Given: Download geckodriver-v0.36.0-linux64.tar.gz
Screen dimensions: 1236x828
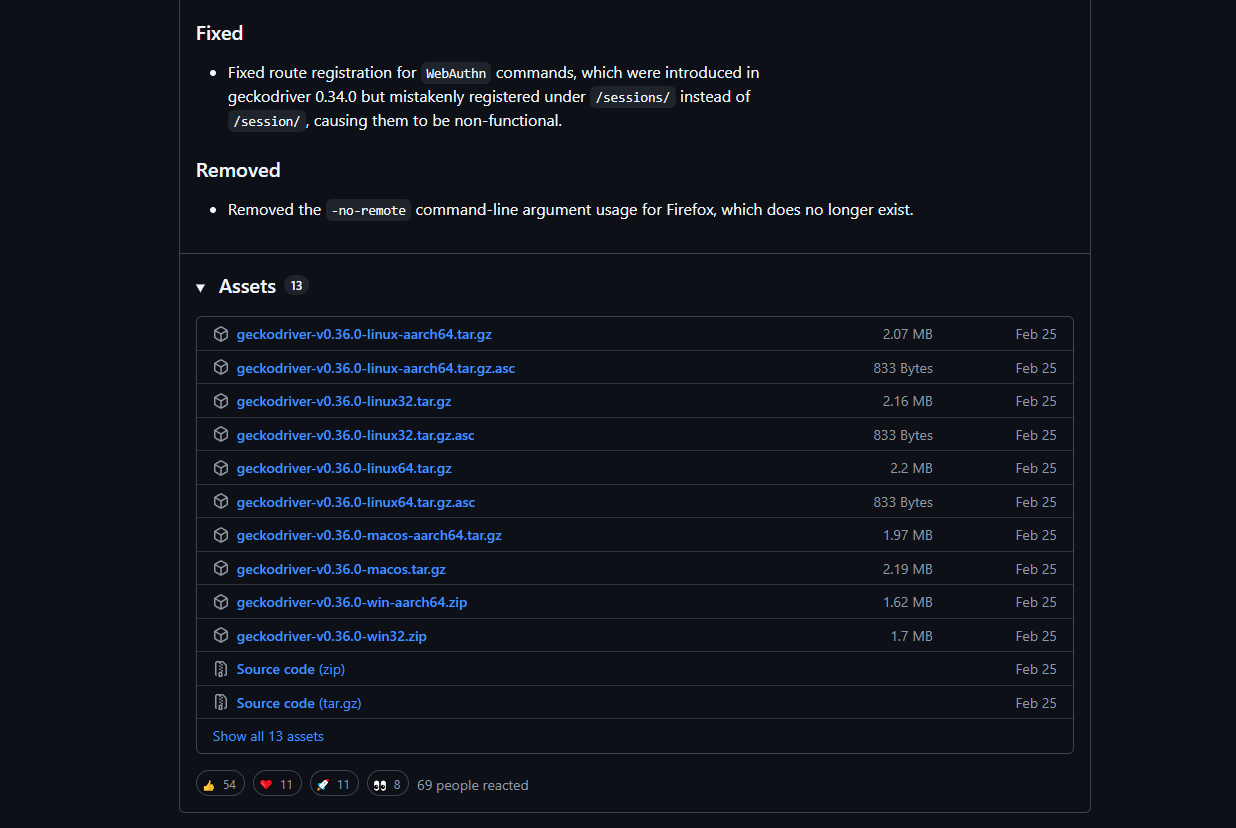Looking at the screenshot, I should (344, 468).
